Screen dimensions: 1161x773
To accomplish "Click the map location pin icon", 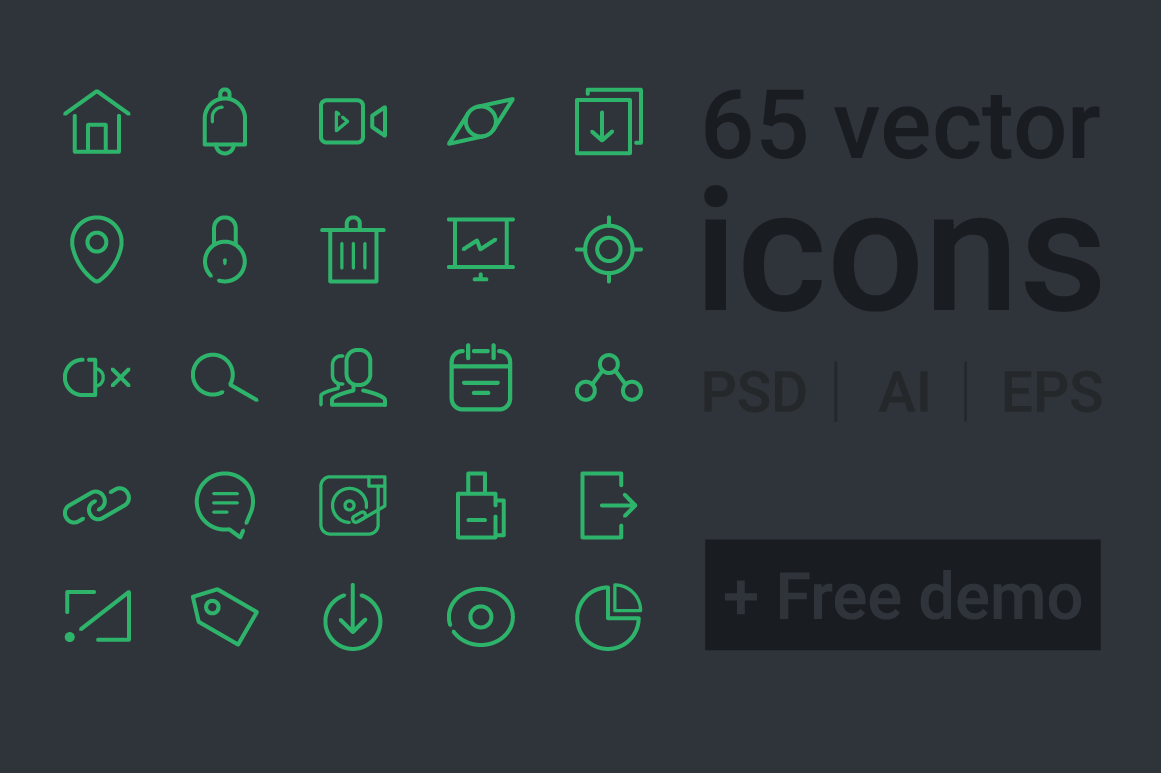I will [x=97, y=250].
